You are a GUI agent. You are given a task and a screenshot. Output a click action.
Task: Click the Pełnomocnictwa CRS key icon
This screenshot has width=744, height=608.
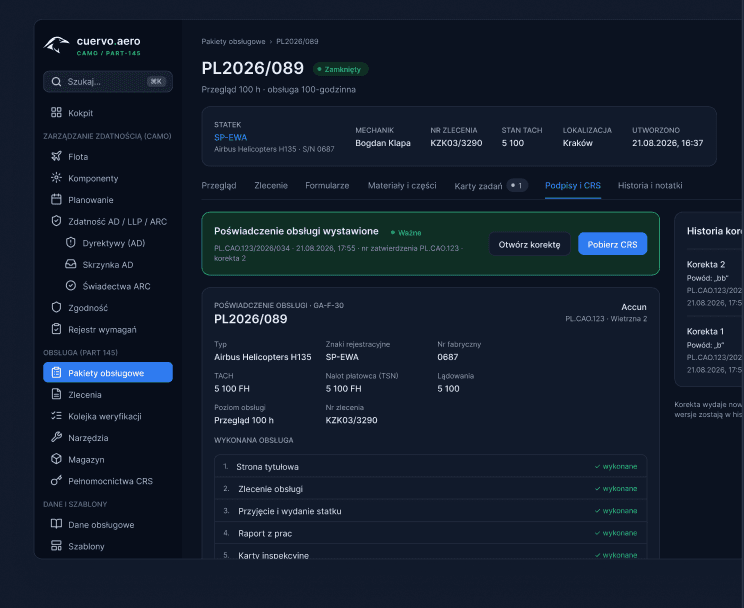[56, 480]
